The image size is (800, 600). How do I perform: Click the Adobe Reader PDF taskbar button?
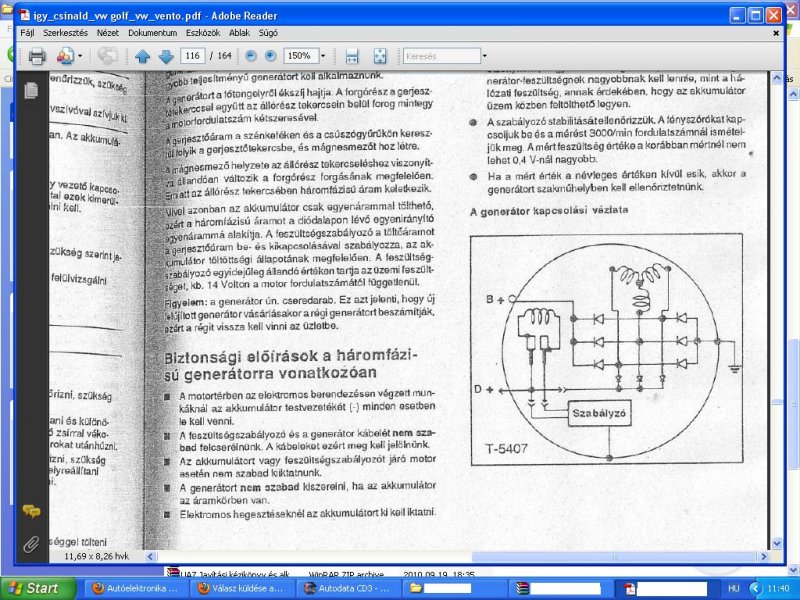point(666,588)
